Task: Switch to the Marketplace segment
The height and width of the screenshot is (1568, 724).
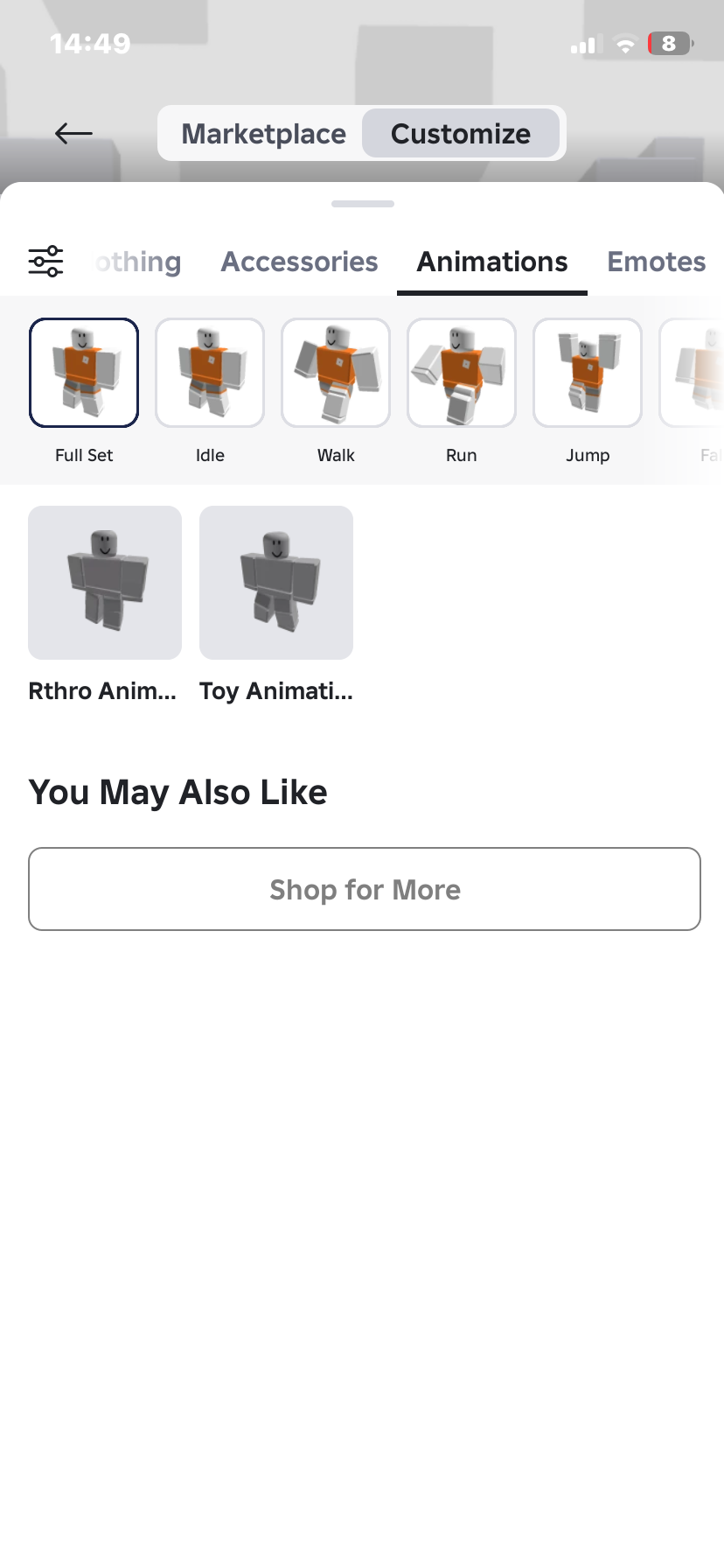Action: pyautogui.click(x=263, y=134)
